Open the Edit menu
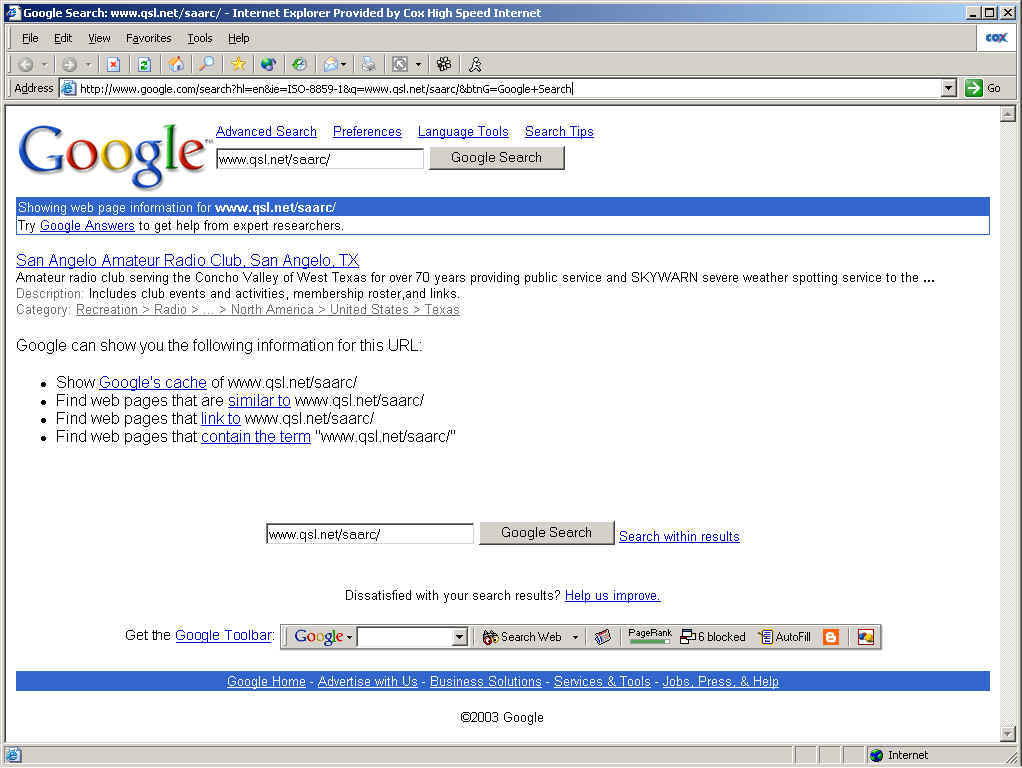The height and width of the screenshot is (768, 1022). tap(63, 38)
